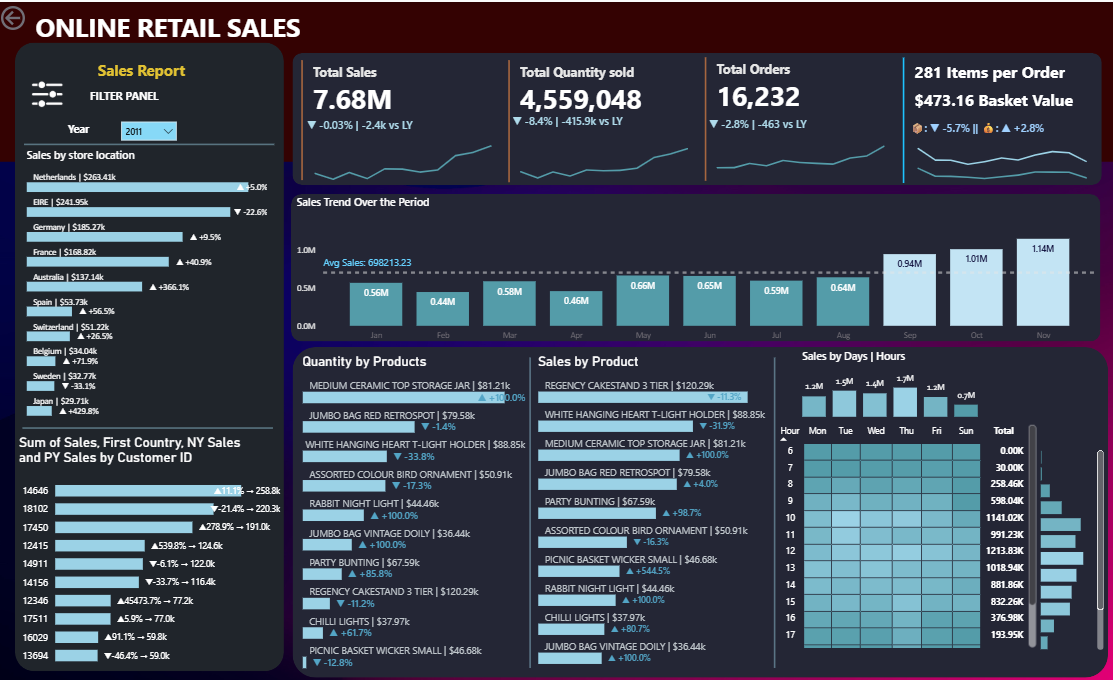Click the down triangle under Total Orders
1113x680 pixels.
click(713, 124)
